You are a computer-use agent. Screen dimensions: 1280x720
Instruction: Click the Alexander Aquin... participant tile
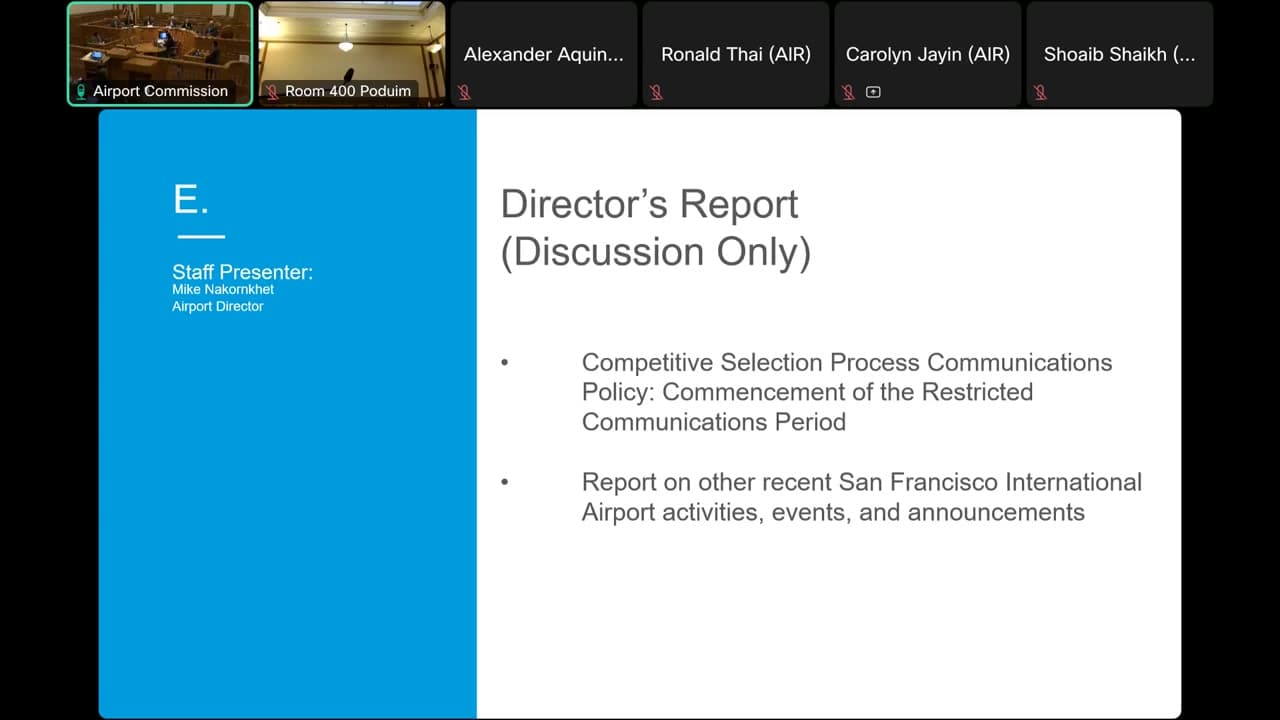(x=544, y=53)
